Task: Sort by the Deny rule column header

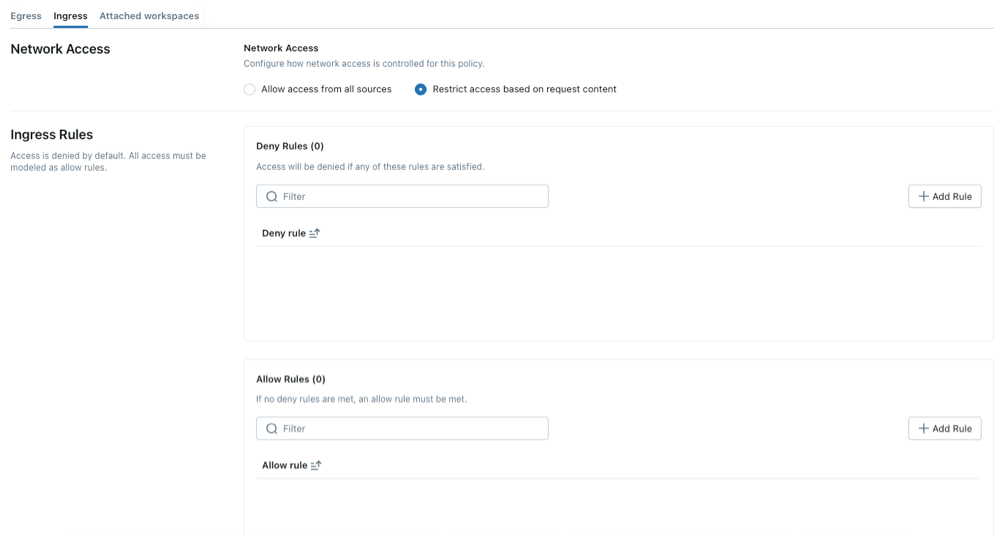Action: (284, 233)
